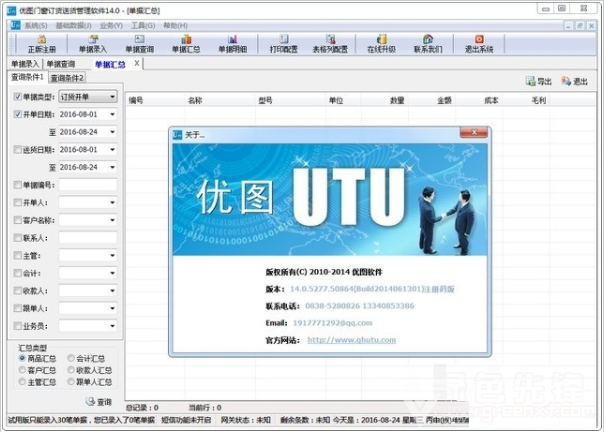Enable the 联系人 checkbox

click(17, 238)
